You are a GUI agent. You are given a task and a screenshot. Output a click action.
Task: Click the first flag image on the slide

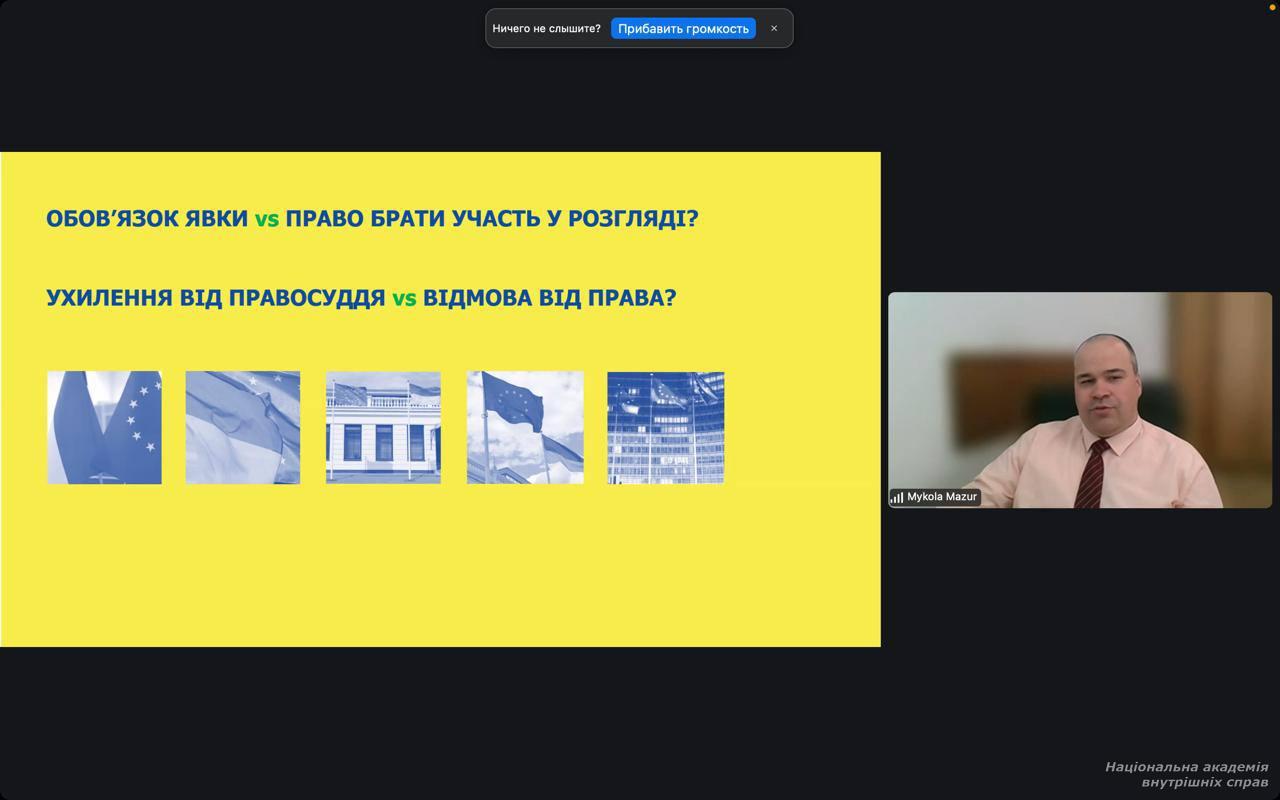(x=104, y=428)
